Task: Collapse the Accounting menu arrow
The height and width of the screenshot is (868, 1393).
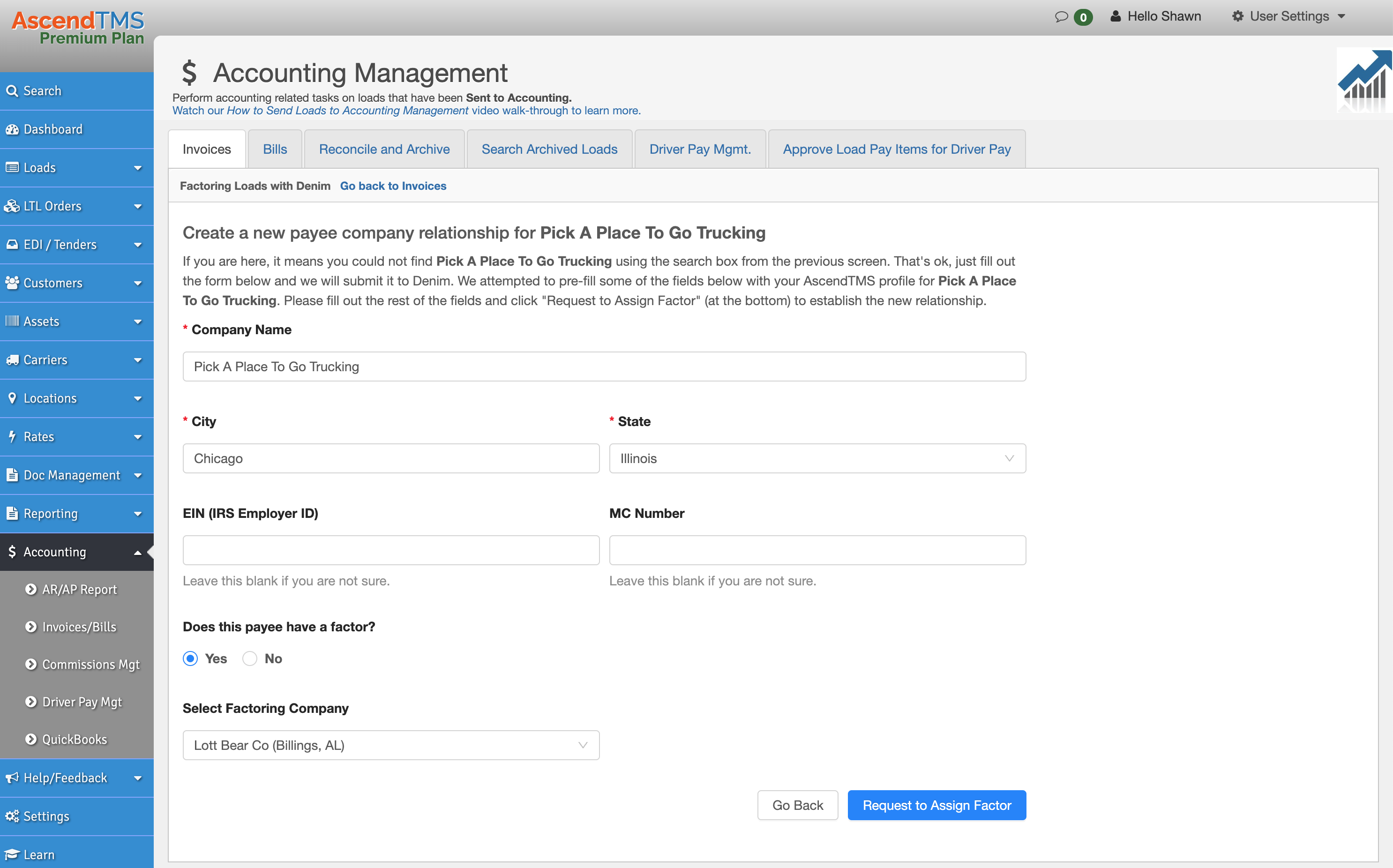Action: tap(138, 553)
